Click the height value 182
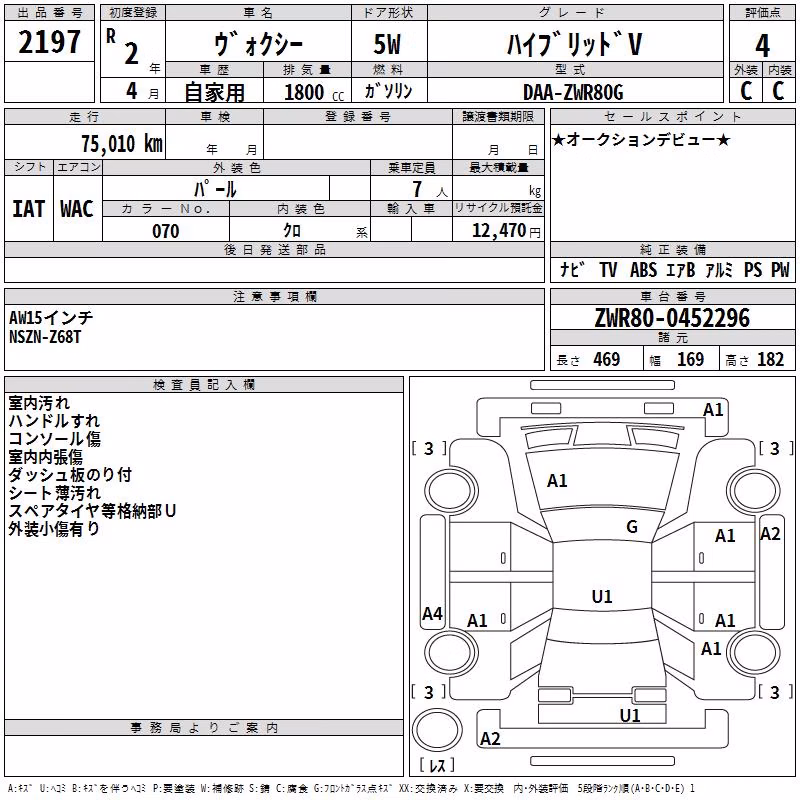 [770, 360]
